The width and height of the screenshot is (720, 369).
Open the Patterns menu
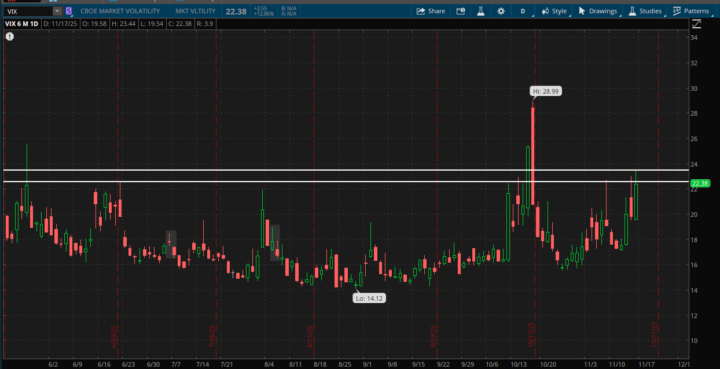(691, 11)
